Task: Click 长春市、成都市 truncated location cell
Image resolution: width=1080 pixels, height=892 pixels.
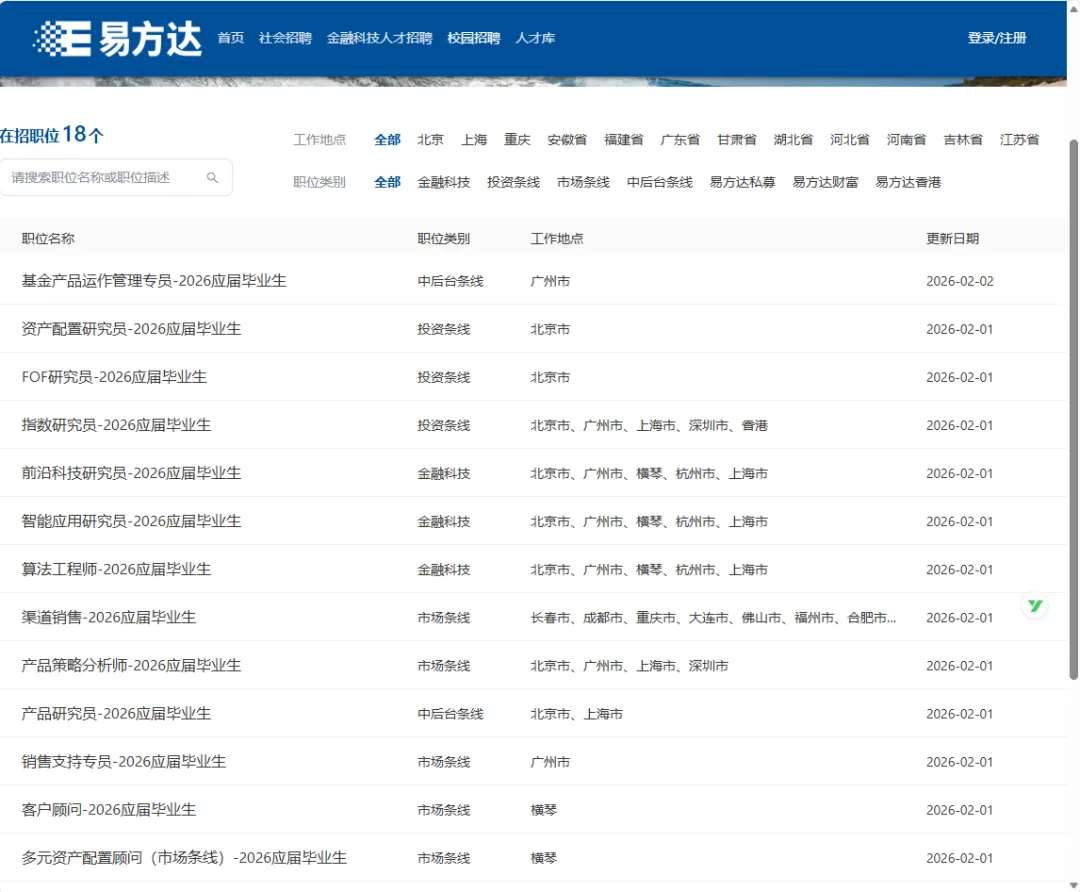Action: 713,618
